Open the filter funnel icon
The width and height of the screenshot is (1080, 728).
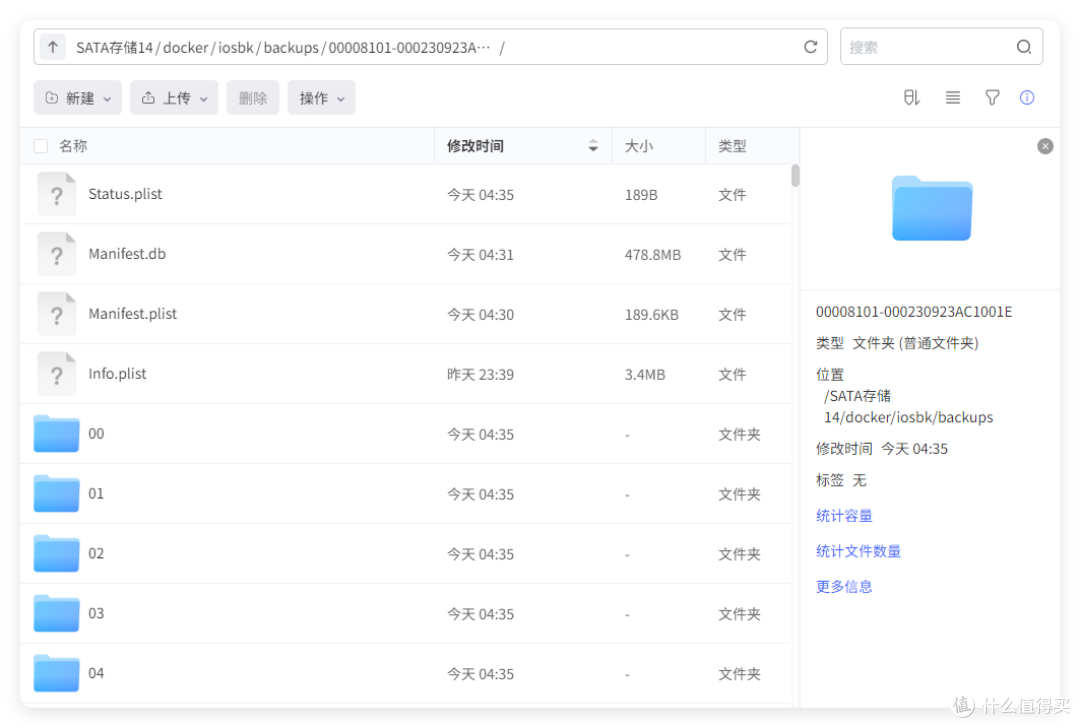click(992, 98)
